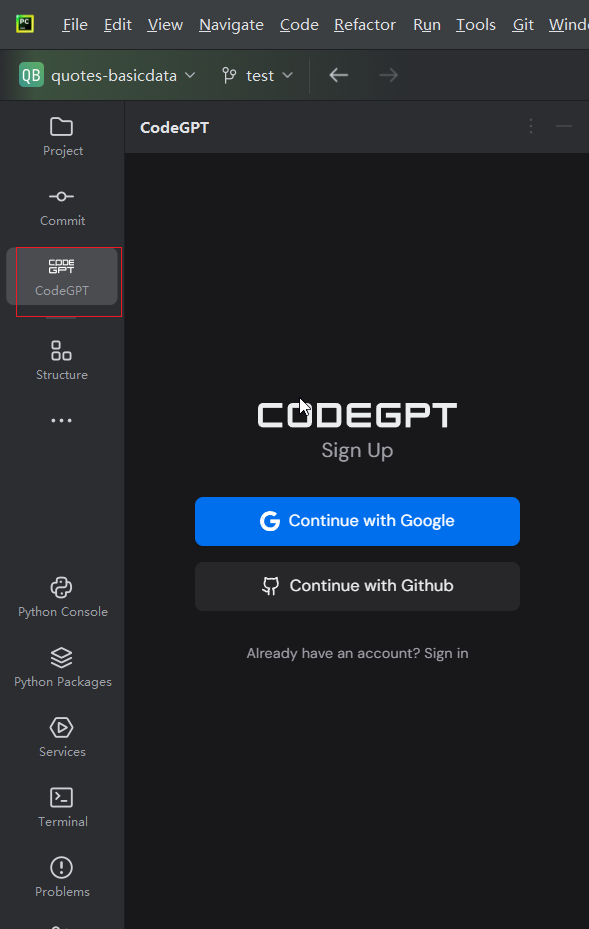The height and width of the screenshot is (929, 589).
Task: Hide the CodeGPT panel with minimize dash
Action: [564, 126]
